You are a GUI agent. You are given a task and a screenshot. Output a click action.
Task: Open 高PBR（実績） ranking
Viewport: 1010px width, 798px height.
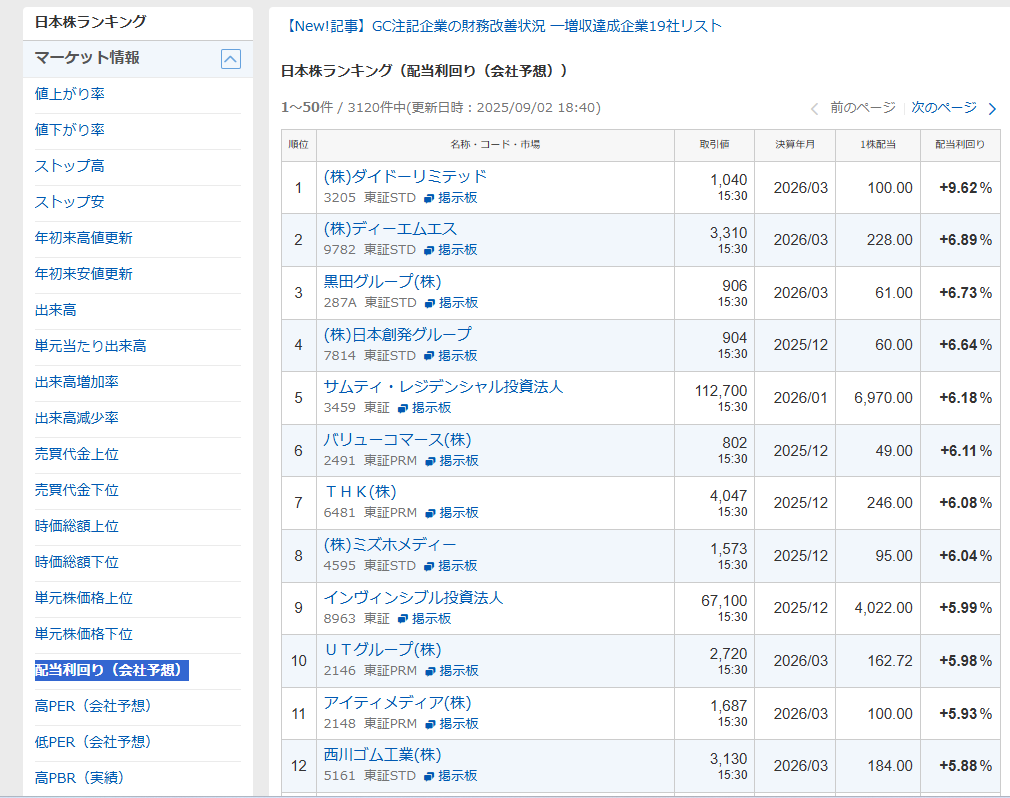(79, 779)
